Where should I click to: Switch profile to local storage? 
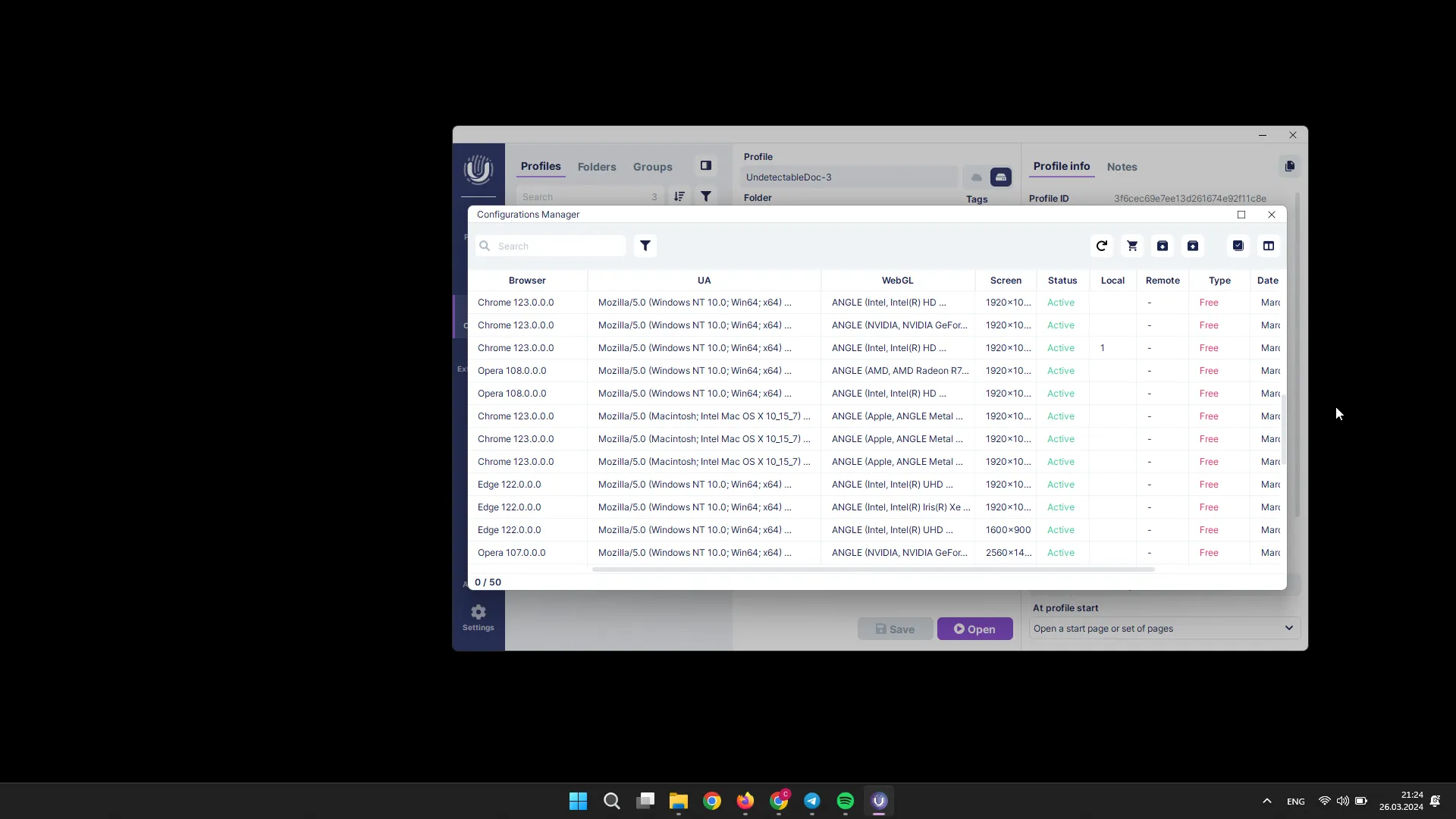(x=1001, y=177)
